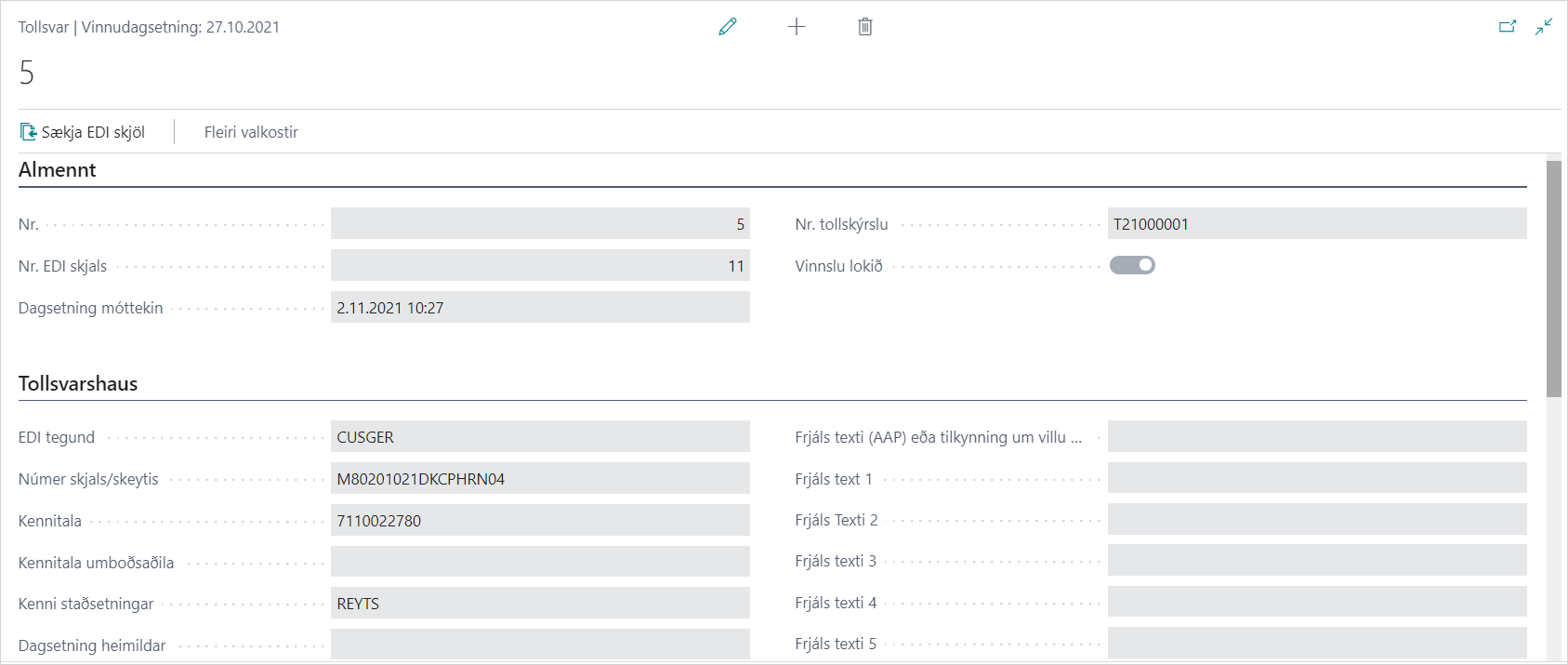Click the vertical scrollbar thumb

1553,279
